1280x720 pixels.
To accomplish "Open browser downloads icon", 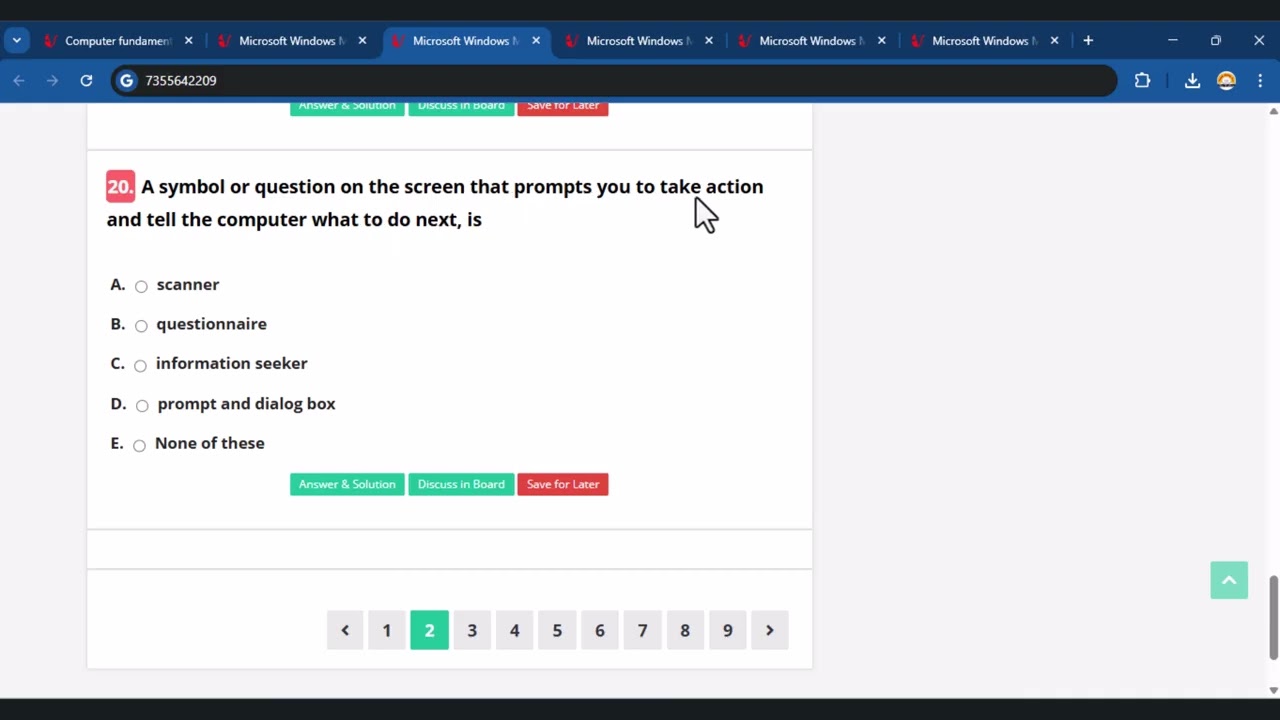I will (1192, 80).
